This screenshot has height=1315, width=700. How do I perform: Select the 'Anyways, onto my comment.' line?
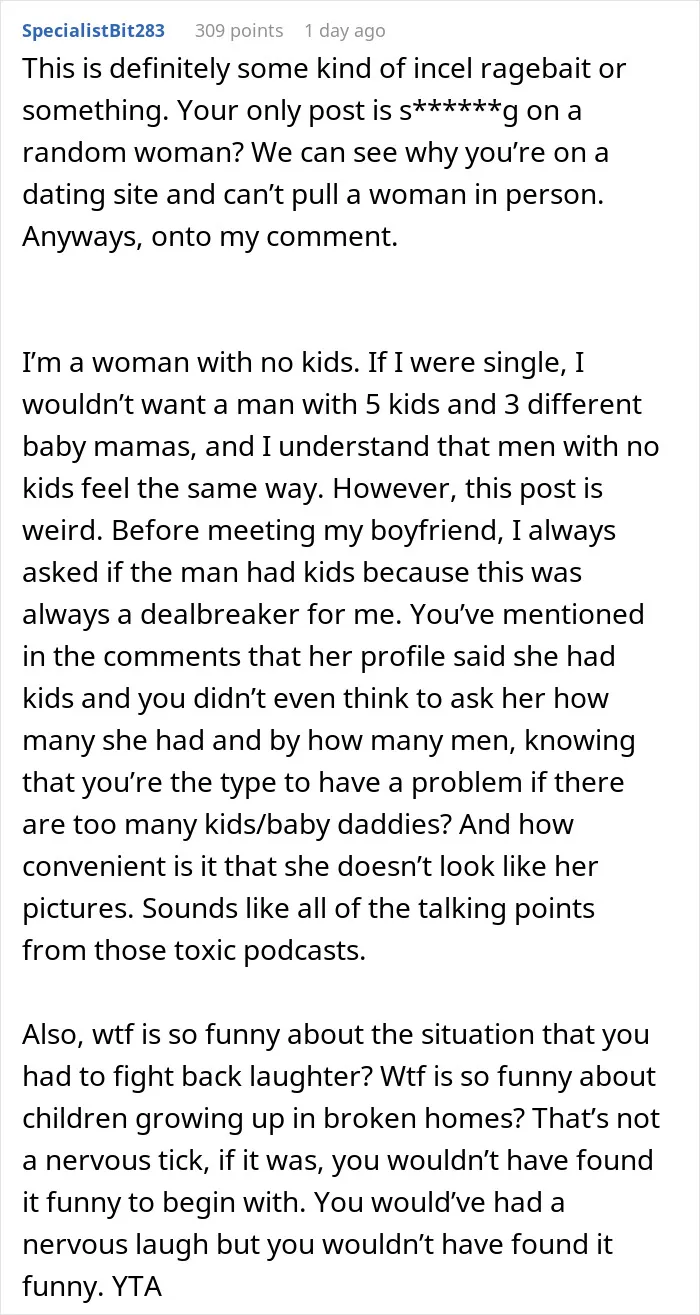pos(166,239)
